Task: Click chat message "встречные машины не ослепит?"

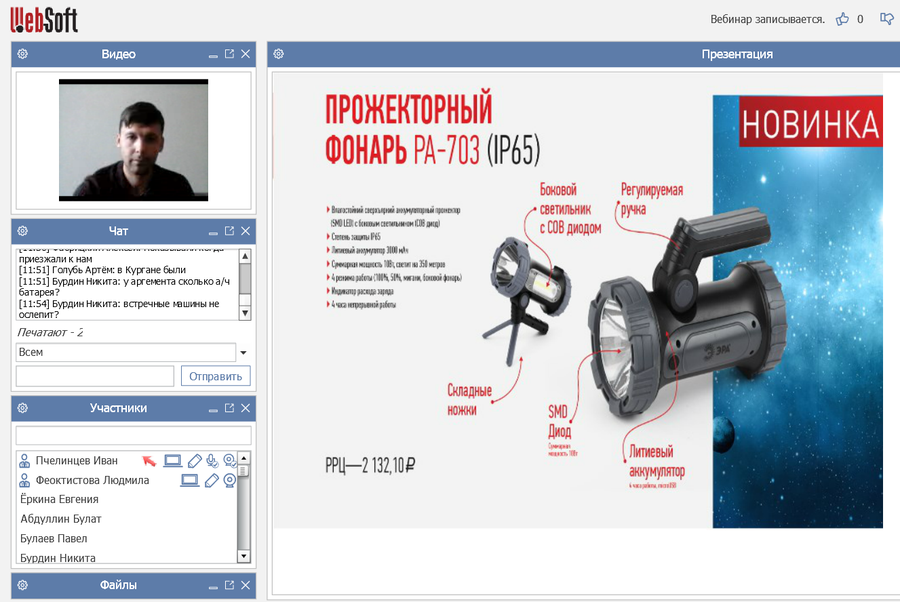Action: 119,309
